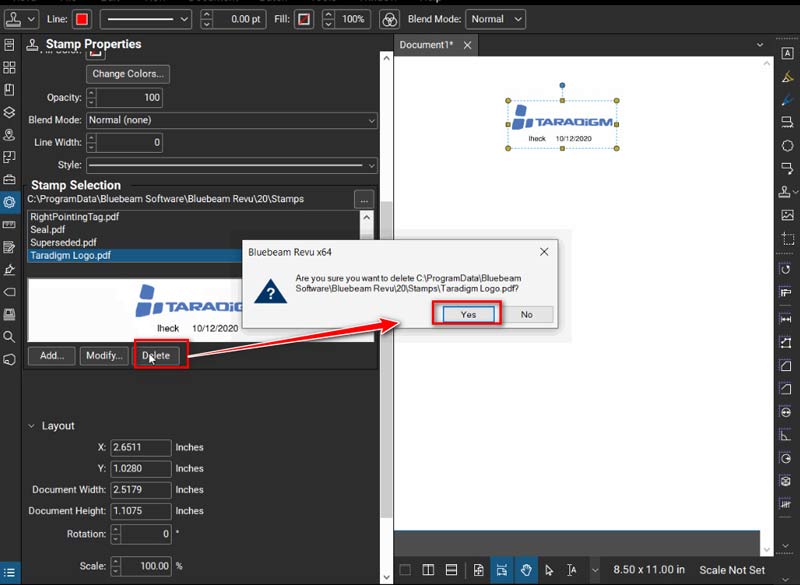The image size is (800, 585).
Task: Click the Opacity value field
Action: pos(130,97)
